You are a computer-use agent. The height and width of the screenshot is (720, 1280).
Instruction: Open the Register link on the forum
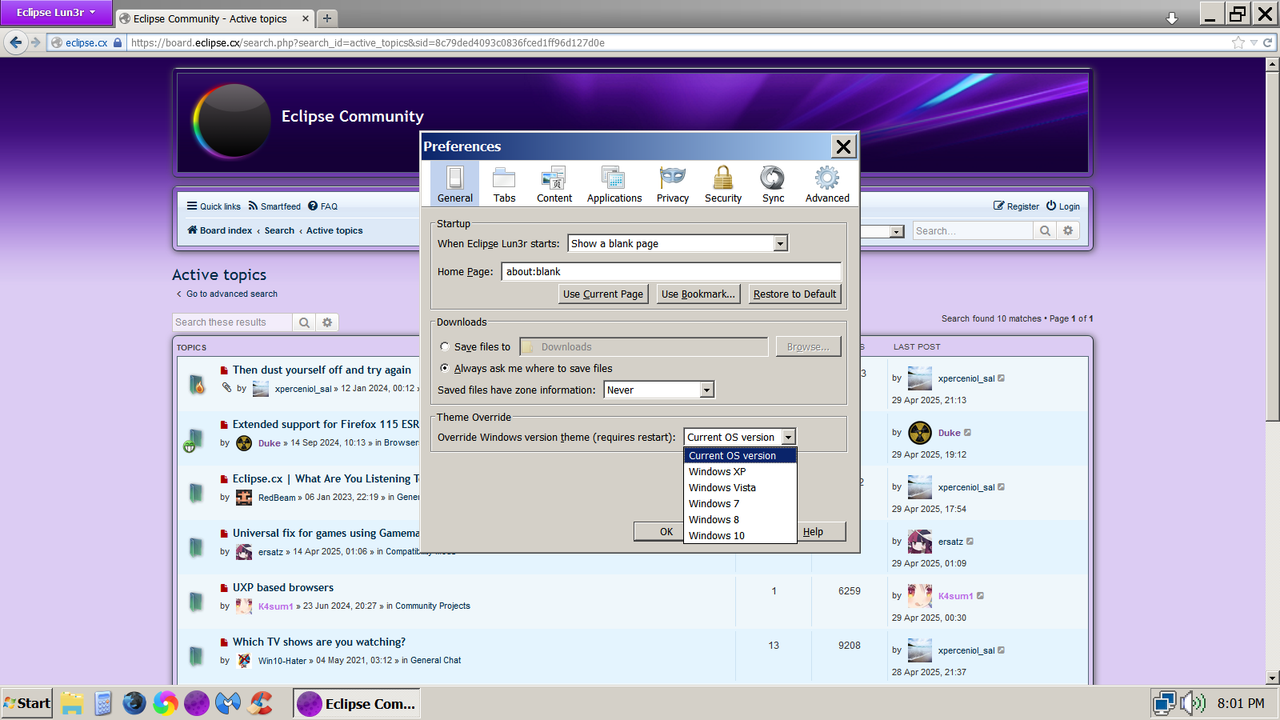[1016, 206]
